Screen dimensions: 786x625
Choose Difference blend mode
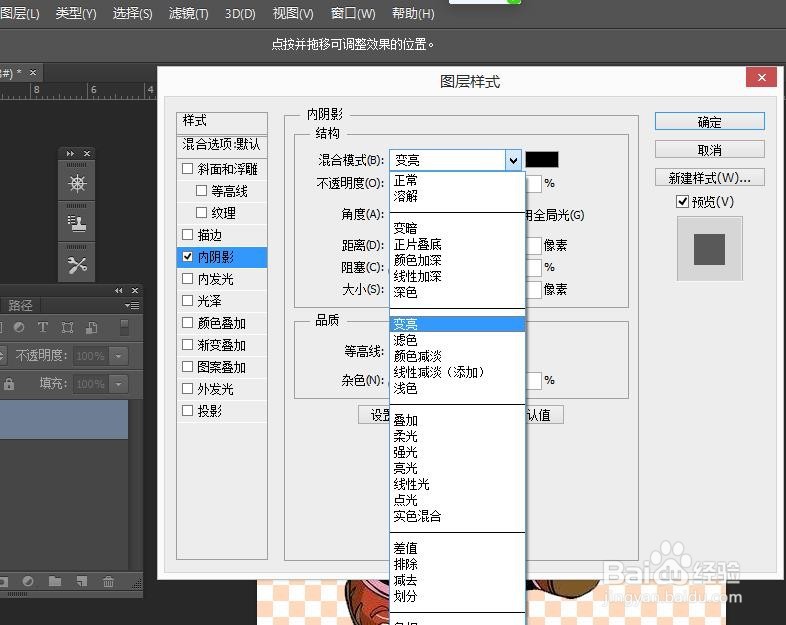pos(457,548)
